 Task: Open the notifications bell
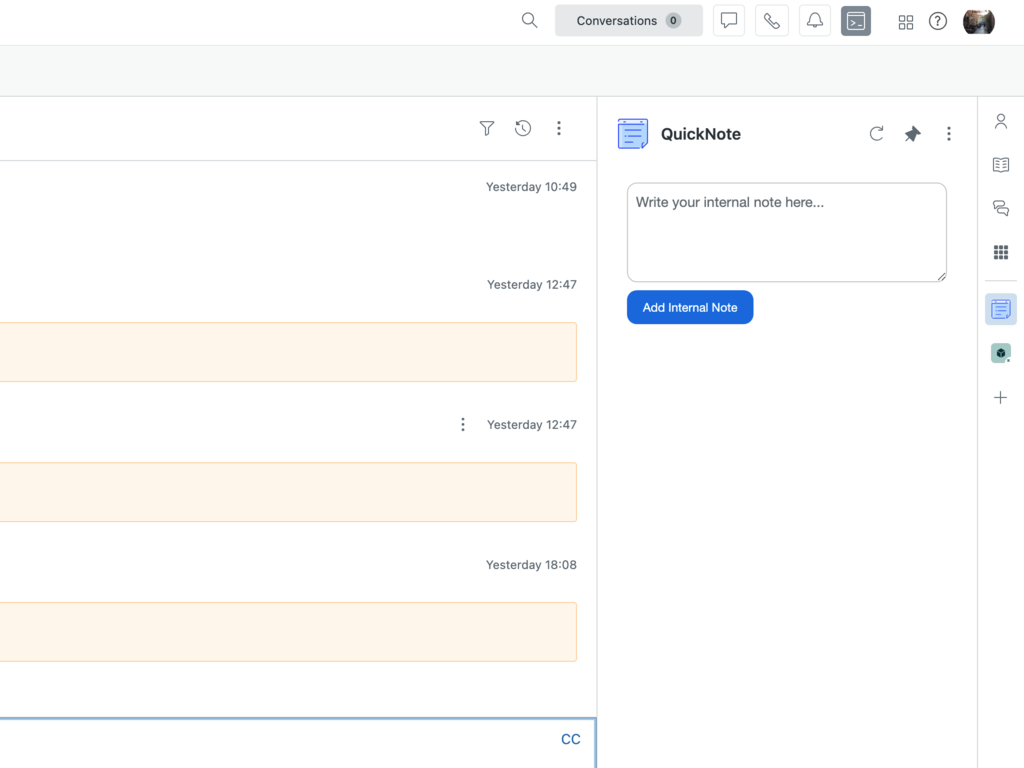point(815,21)
